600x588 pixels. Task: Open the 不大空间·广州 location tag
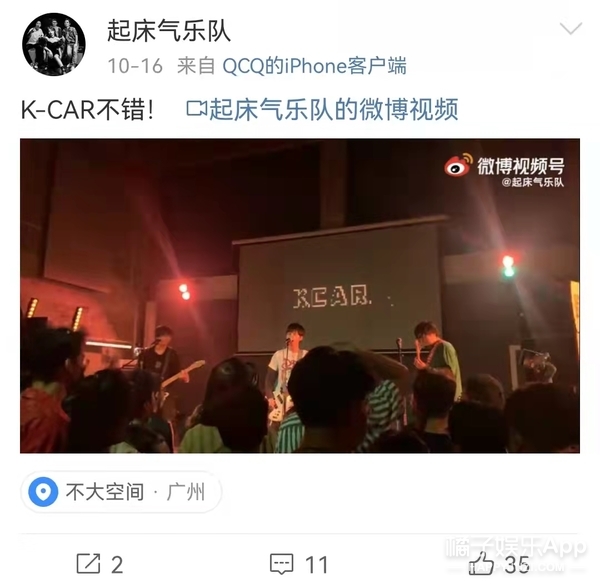pyautogui.click(x=121, y=492)
